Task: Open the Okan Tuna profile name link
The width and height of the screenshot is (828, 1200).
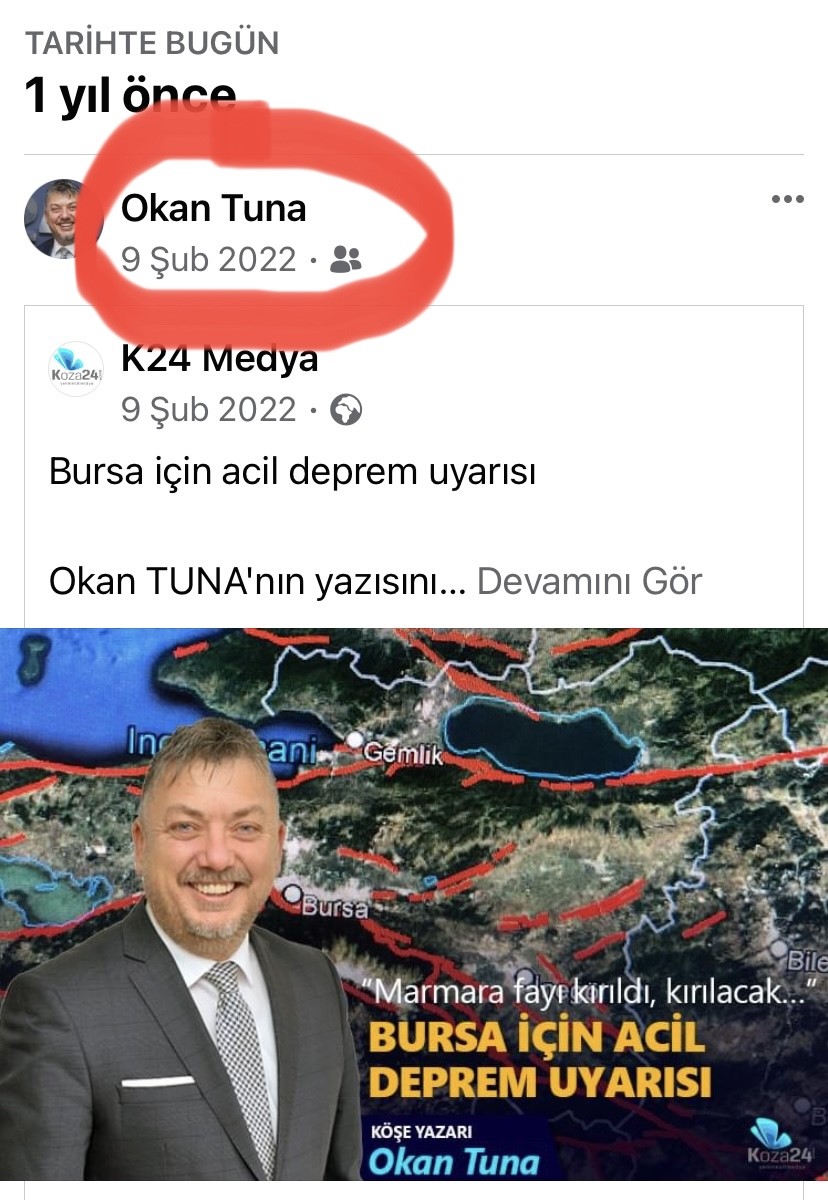Action: 213,209
